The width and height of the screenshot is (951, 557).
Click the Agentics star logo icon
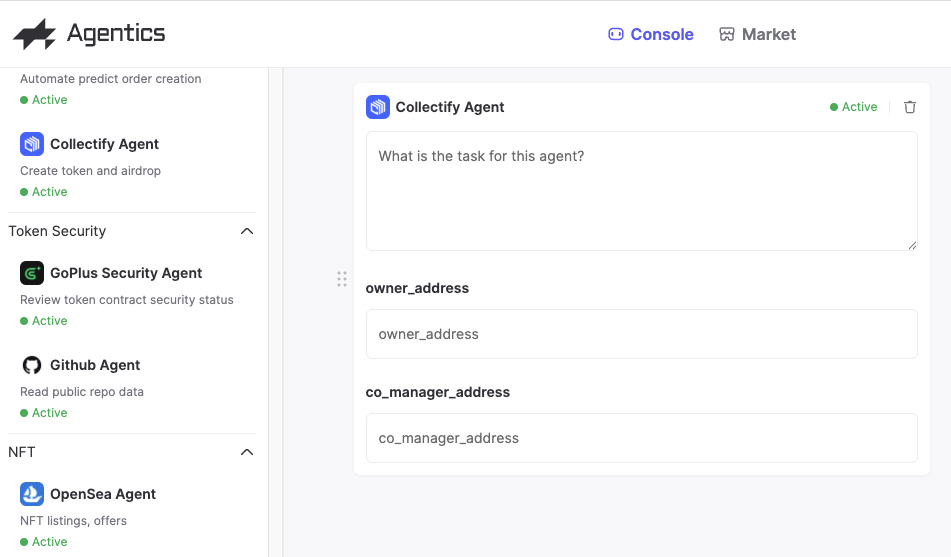point(35,34)
